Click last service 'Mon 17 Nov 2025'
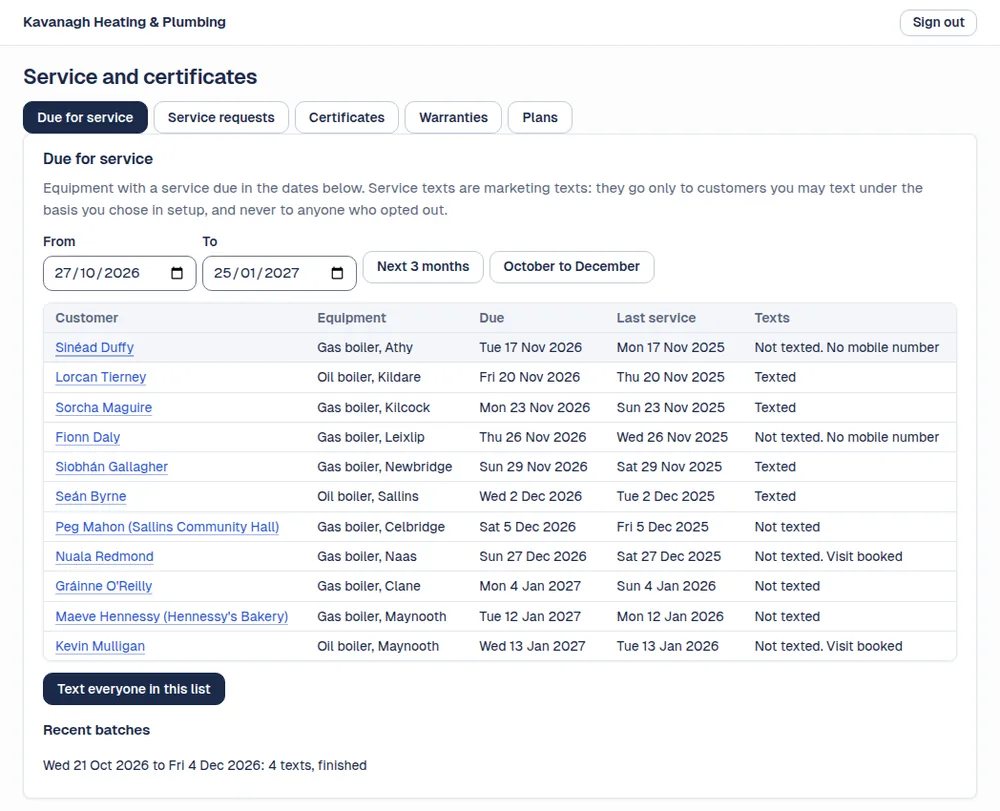 (670, 347)
